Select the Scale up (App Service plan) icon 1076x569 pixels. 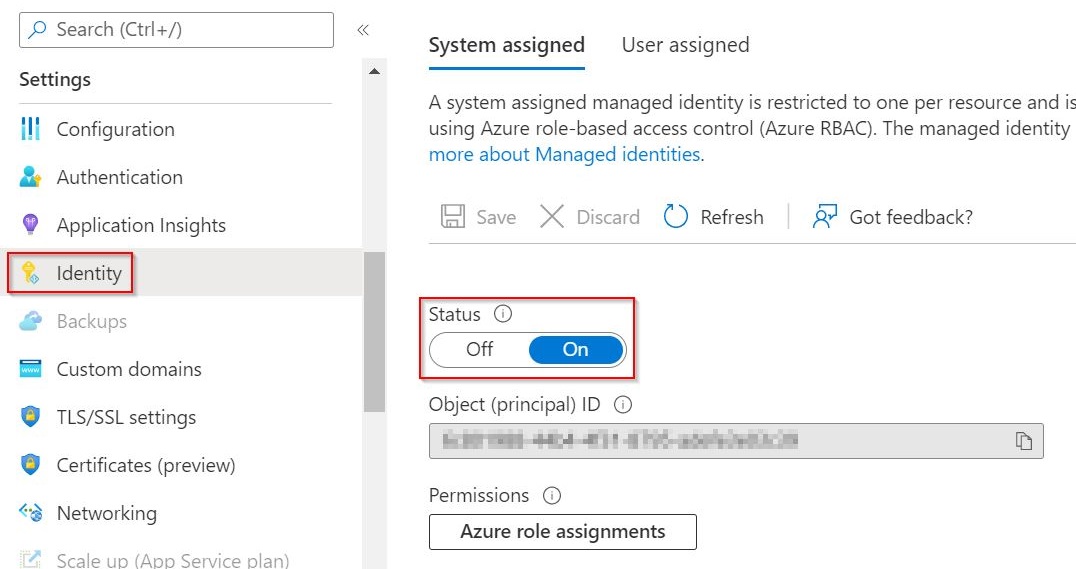pyautogui.click(x=30, y=559)
